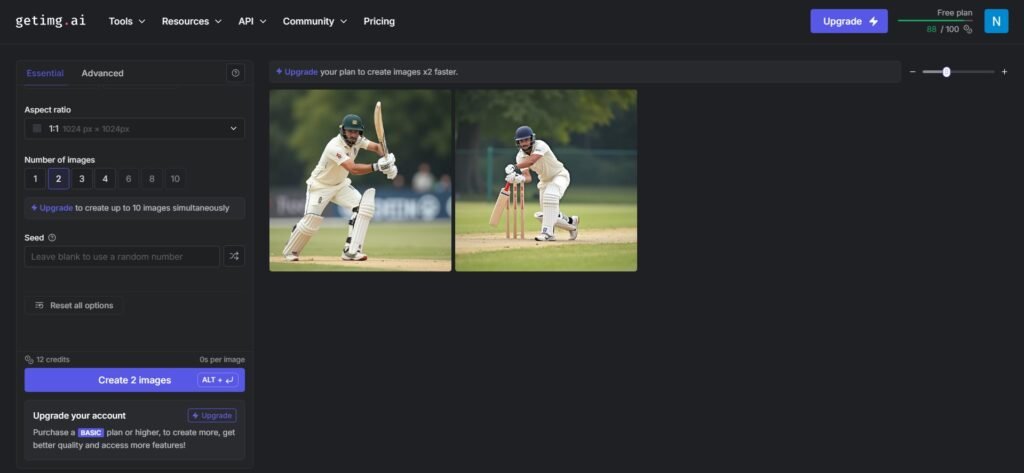The height and width of the screenshot is (473, 1024).
Task: Expand the Aspect ratio 1:1 dropdown
Action: pyautogui.click(x=134, y=129)
